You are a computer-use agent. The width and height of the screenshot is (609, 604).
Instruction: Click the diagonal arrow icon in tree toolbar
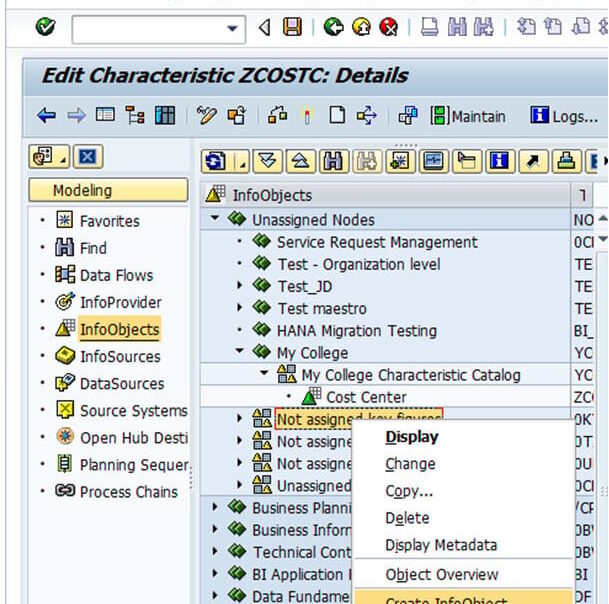[533, 161]
